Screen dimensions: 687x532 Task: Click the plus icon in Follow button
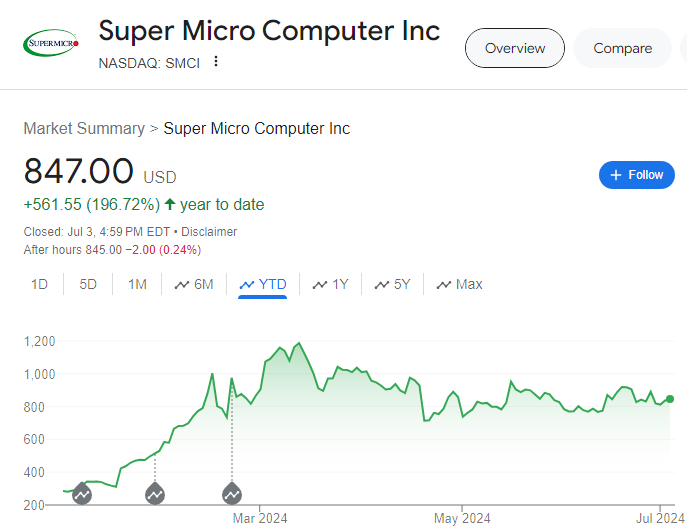(x=616, y=175)
